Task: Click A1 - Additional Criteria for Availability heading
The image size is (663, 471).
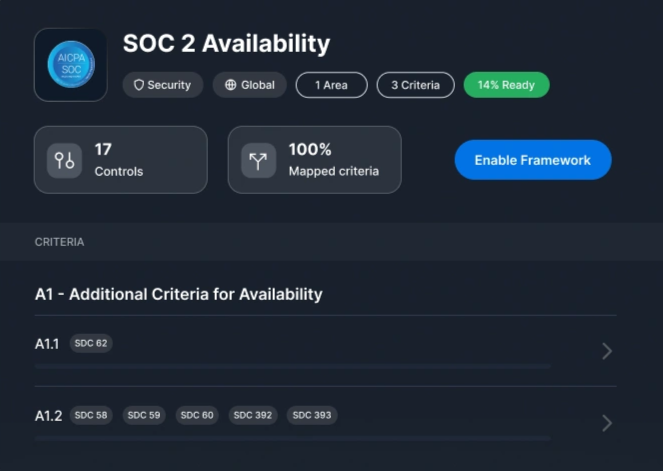Action: [178, 294]
